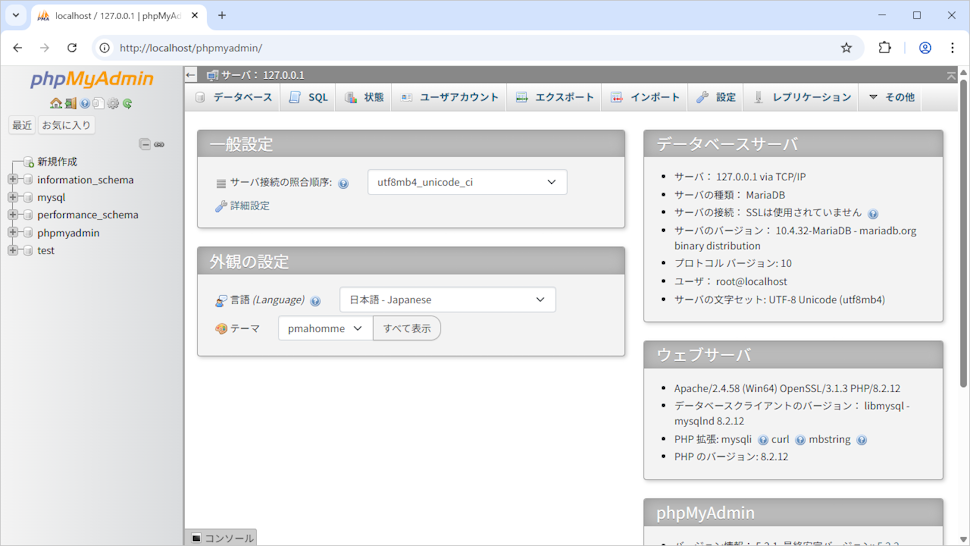970x546 pixels.
Task: Expand the performance_schema database node
Action: (12, 215)
